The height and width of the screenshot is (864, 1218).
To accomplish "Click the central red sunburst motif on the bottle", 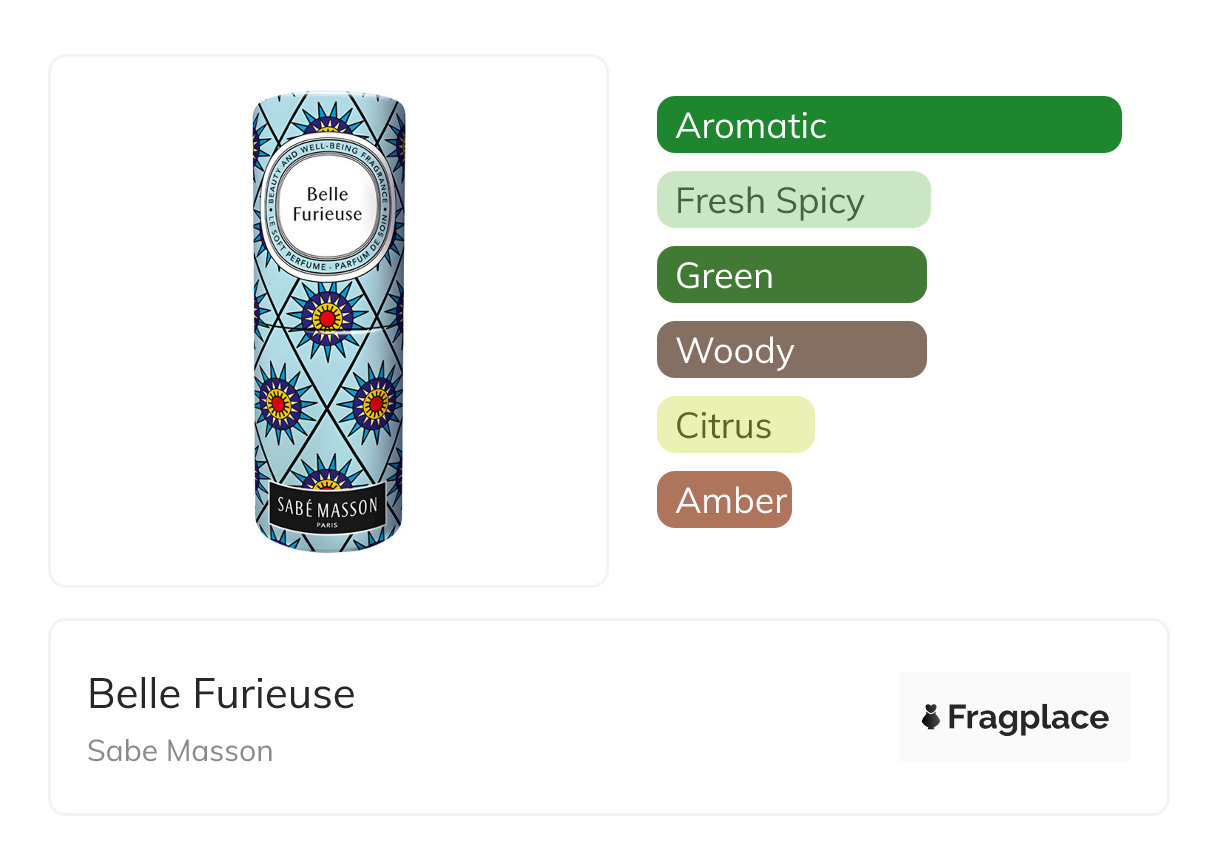I will 327,318.
